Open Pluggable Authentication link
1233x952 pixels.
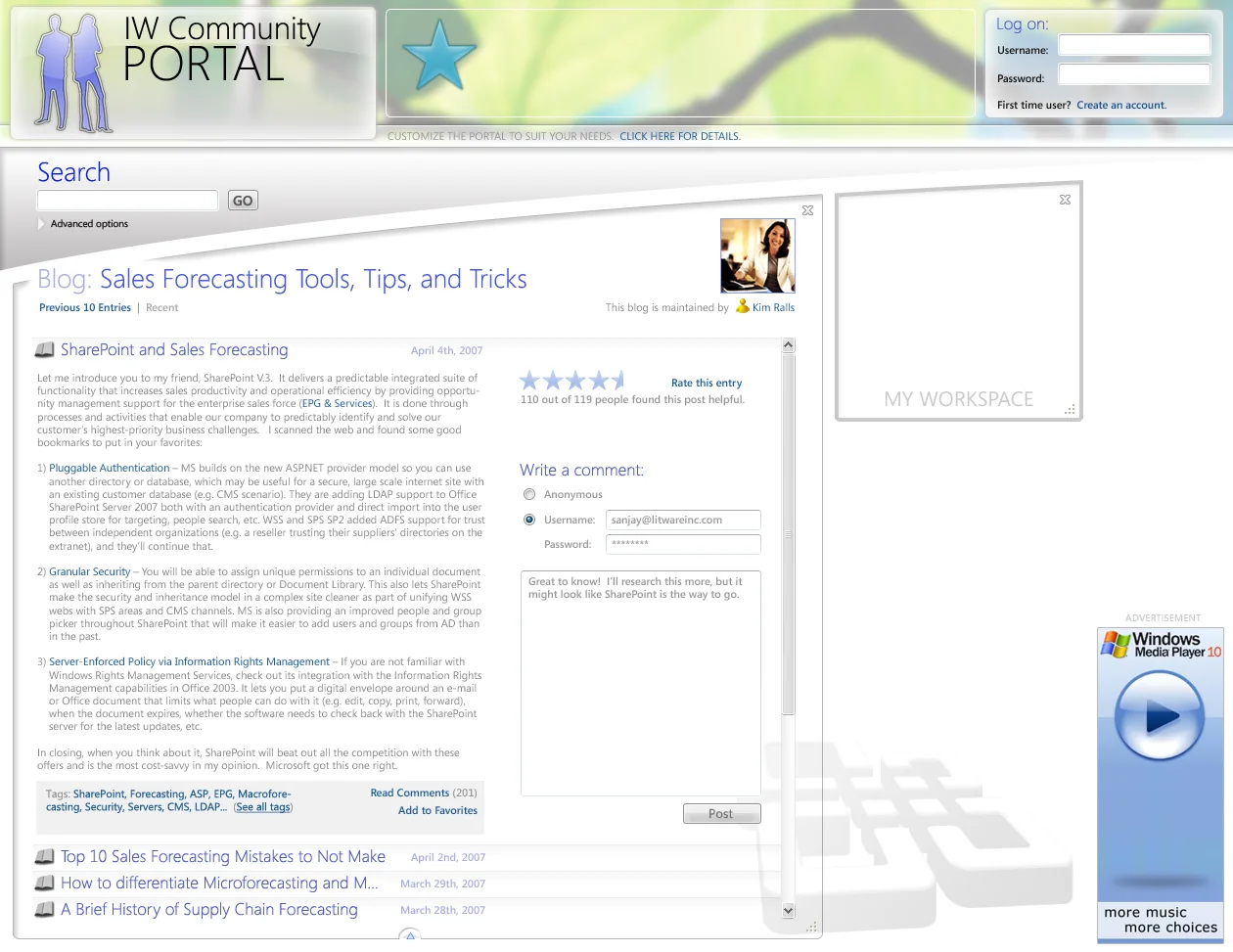110,468
